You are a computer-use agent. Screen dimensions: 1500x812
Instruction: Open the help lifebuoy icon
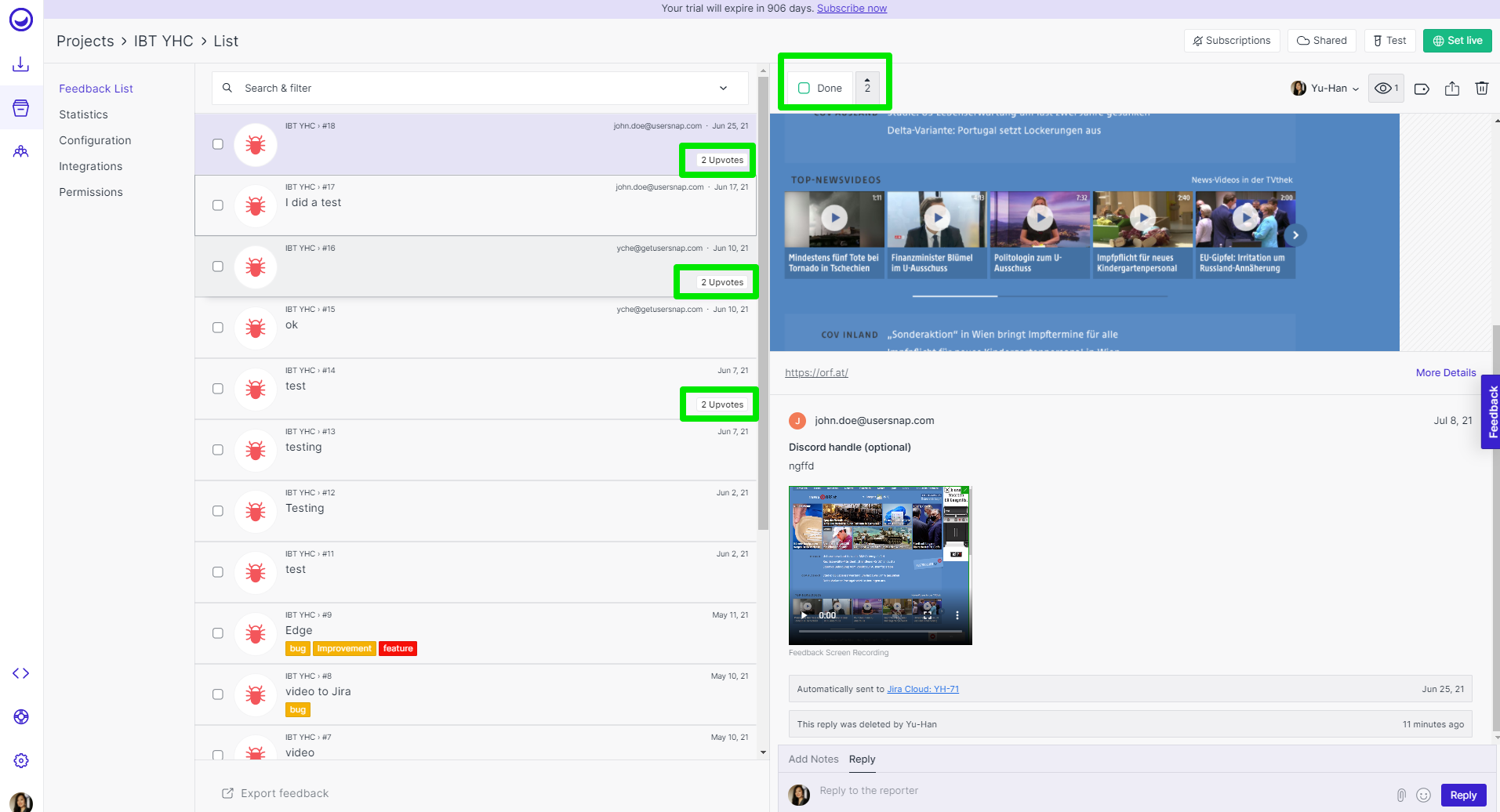(x=21, y=716)
